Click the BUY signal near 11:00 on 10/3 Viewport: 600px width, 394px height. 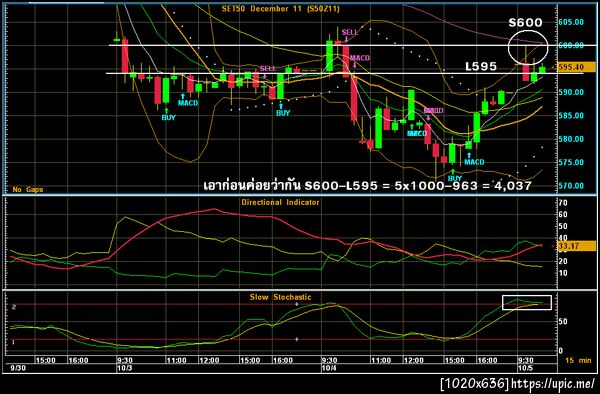[168, 118]
